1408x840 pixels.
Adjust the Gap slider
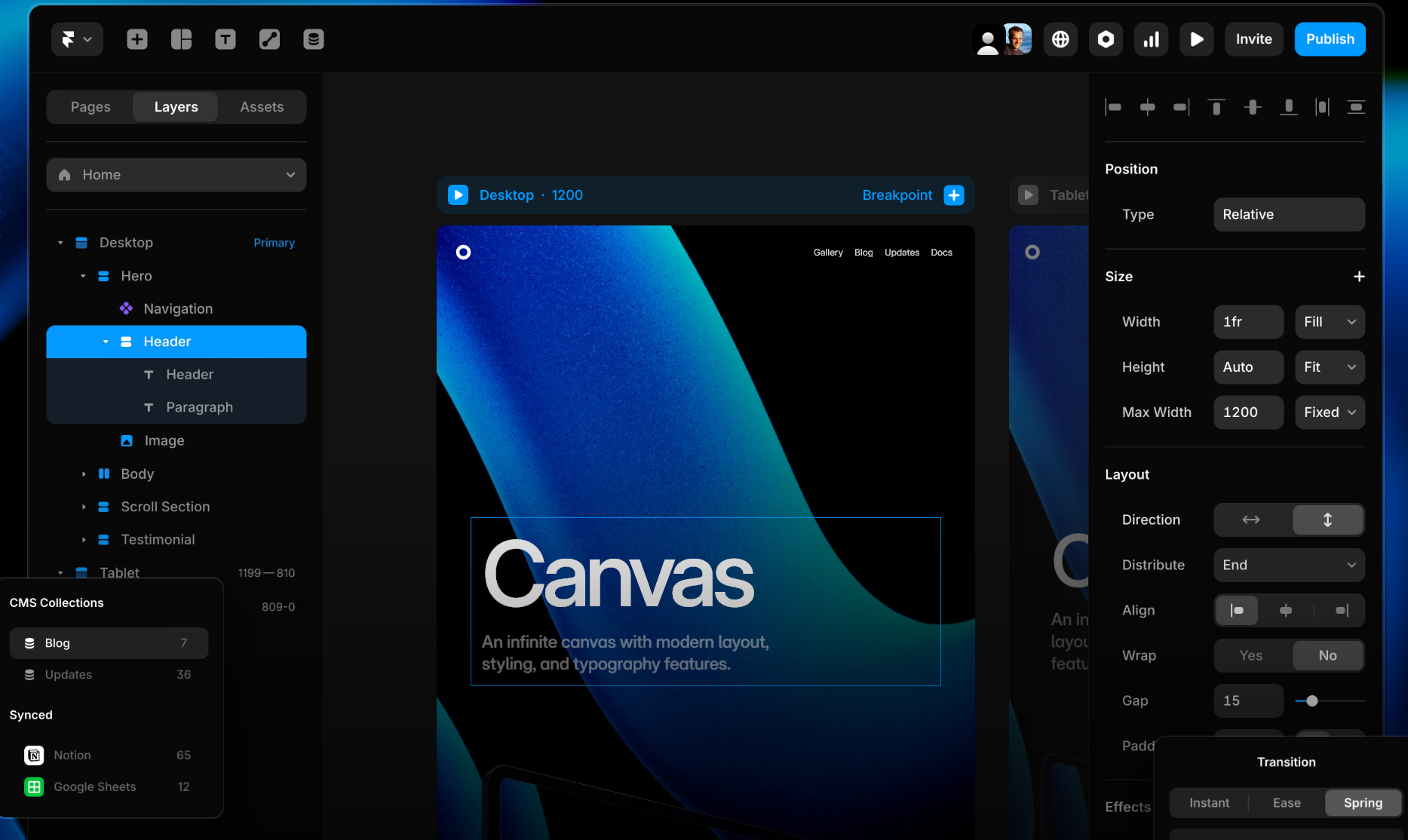pyautogui.click(x=1312, y=701)
